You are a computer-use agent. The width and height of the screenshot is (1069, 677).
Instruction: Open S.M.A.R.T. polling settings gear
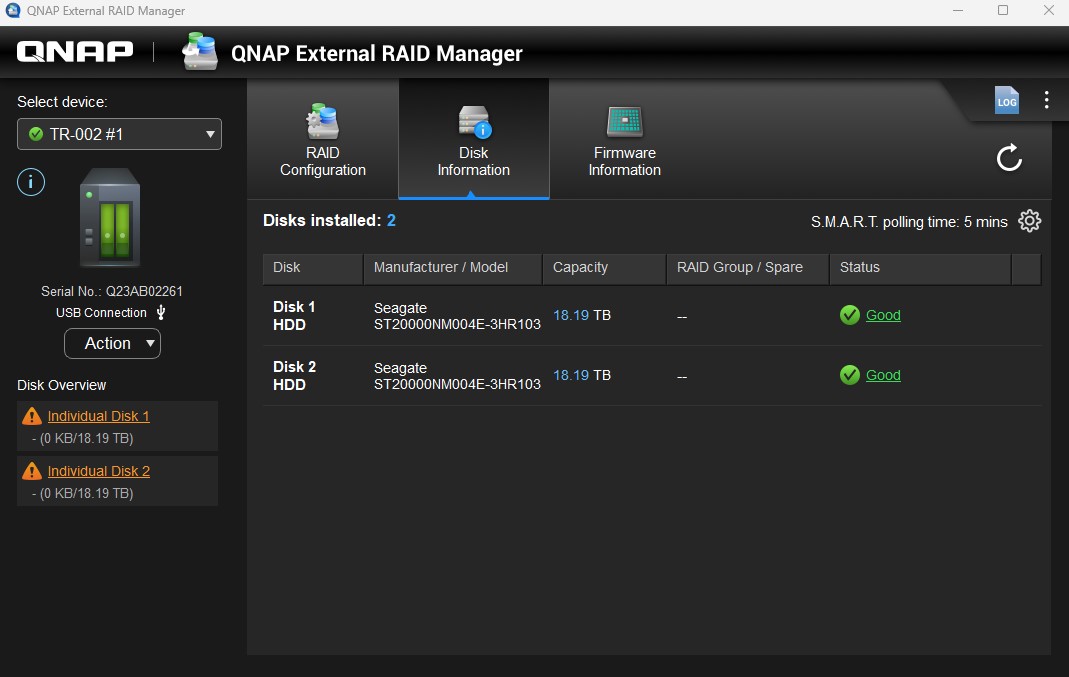coord(1029,221)
